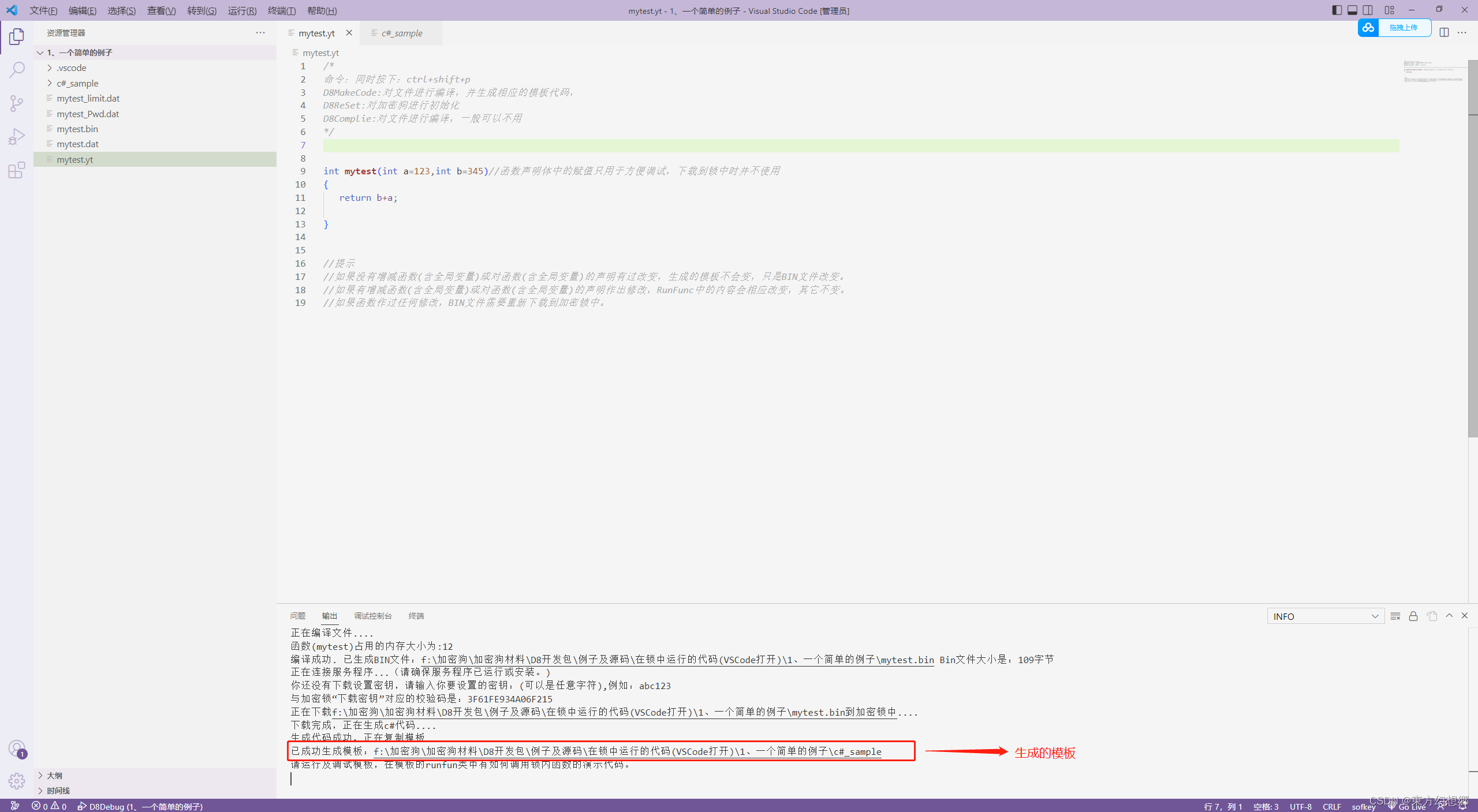Click 行 7, 列 1 cursor position
The width and height of the screenshot is (1478, 812).
1223,806
